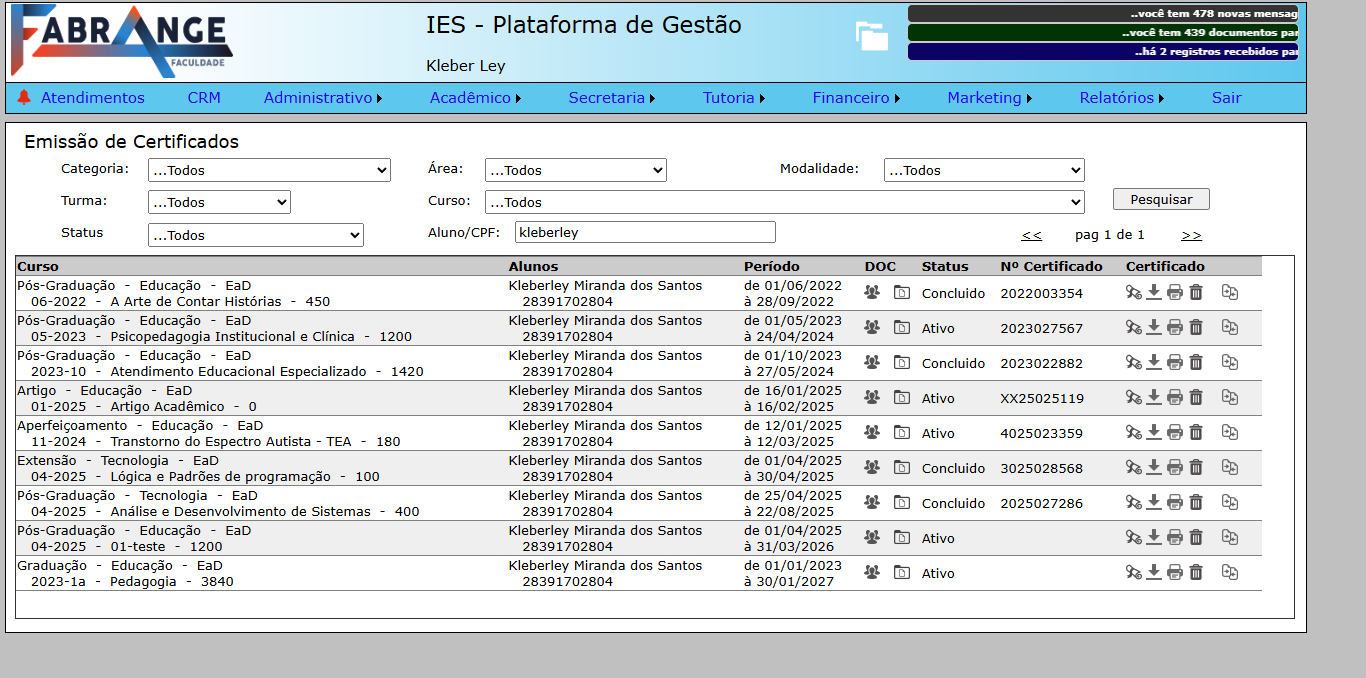Click the Pesquisar button

click(1161, 199)
